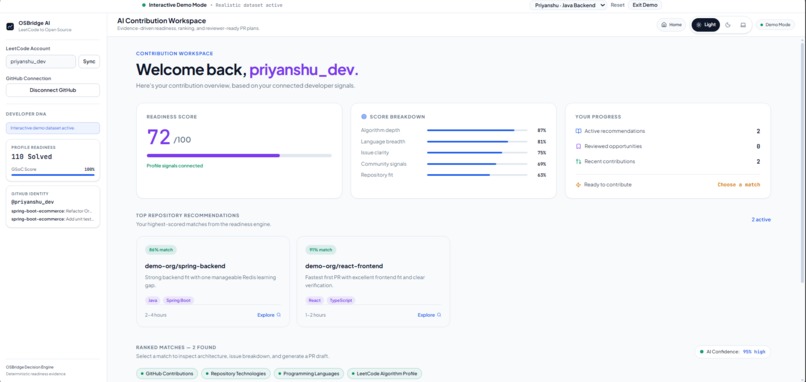Click the spring-boot-ecommerce Add unit test entry

(52, 219)
